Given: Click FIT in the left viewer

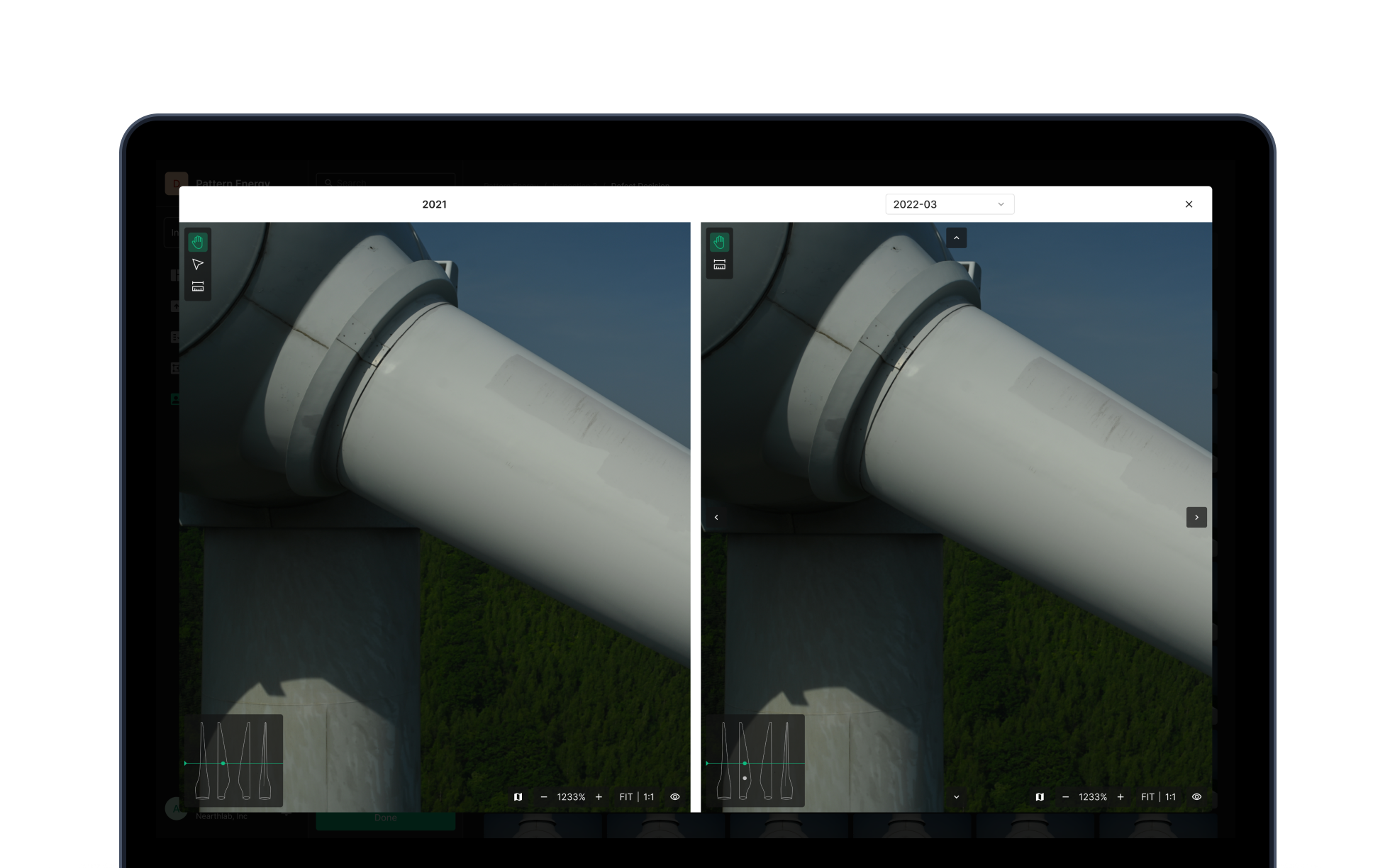Looking at the screenshot, I should tap(625, 797).
